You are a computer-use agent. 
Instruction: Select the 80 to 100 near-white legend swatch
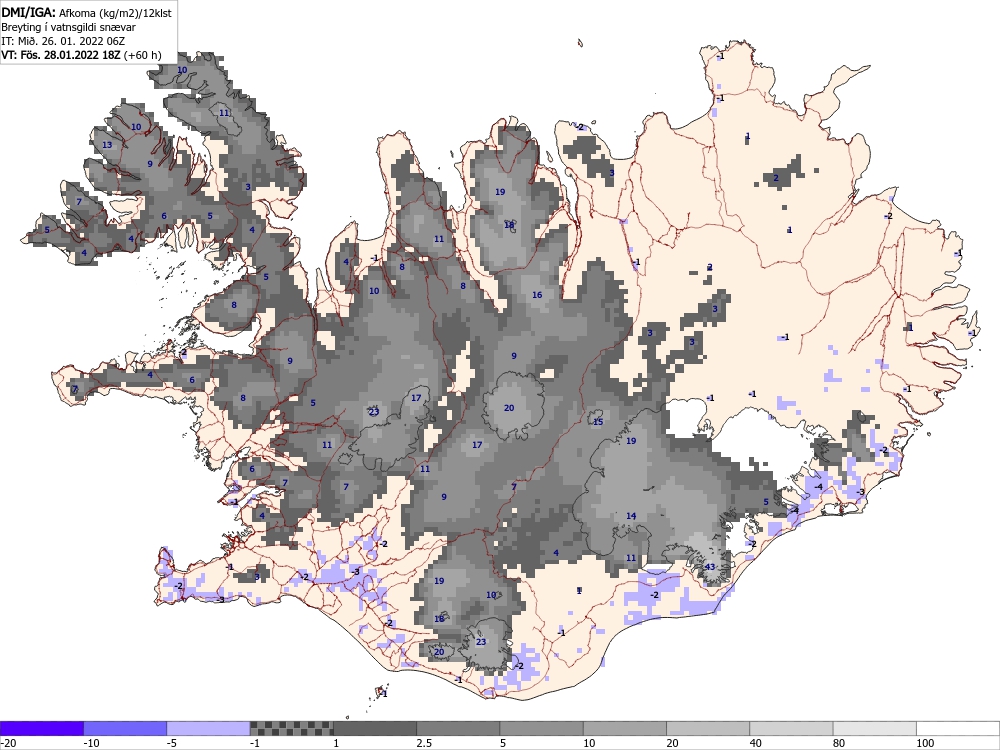pos(874,728)
